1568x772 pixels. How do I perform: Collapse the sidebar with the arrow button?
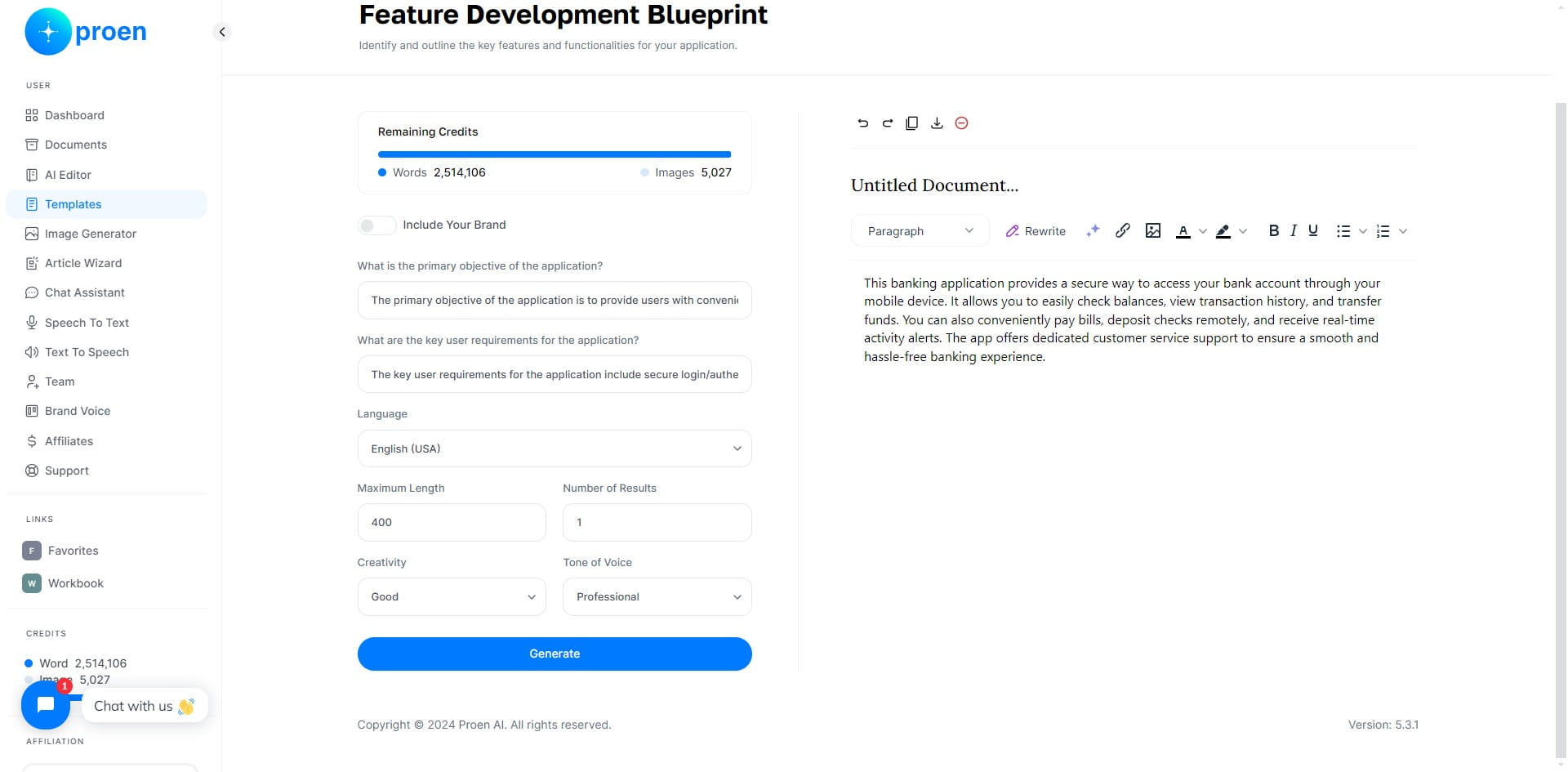pos(221,32)
